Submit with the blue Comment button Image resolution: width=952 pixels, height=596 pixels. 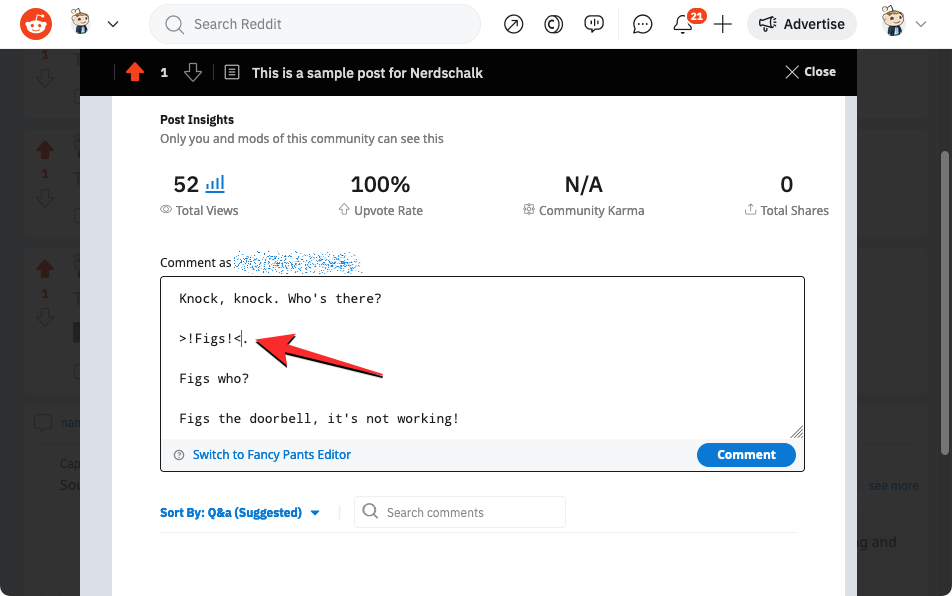[746, 454]
